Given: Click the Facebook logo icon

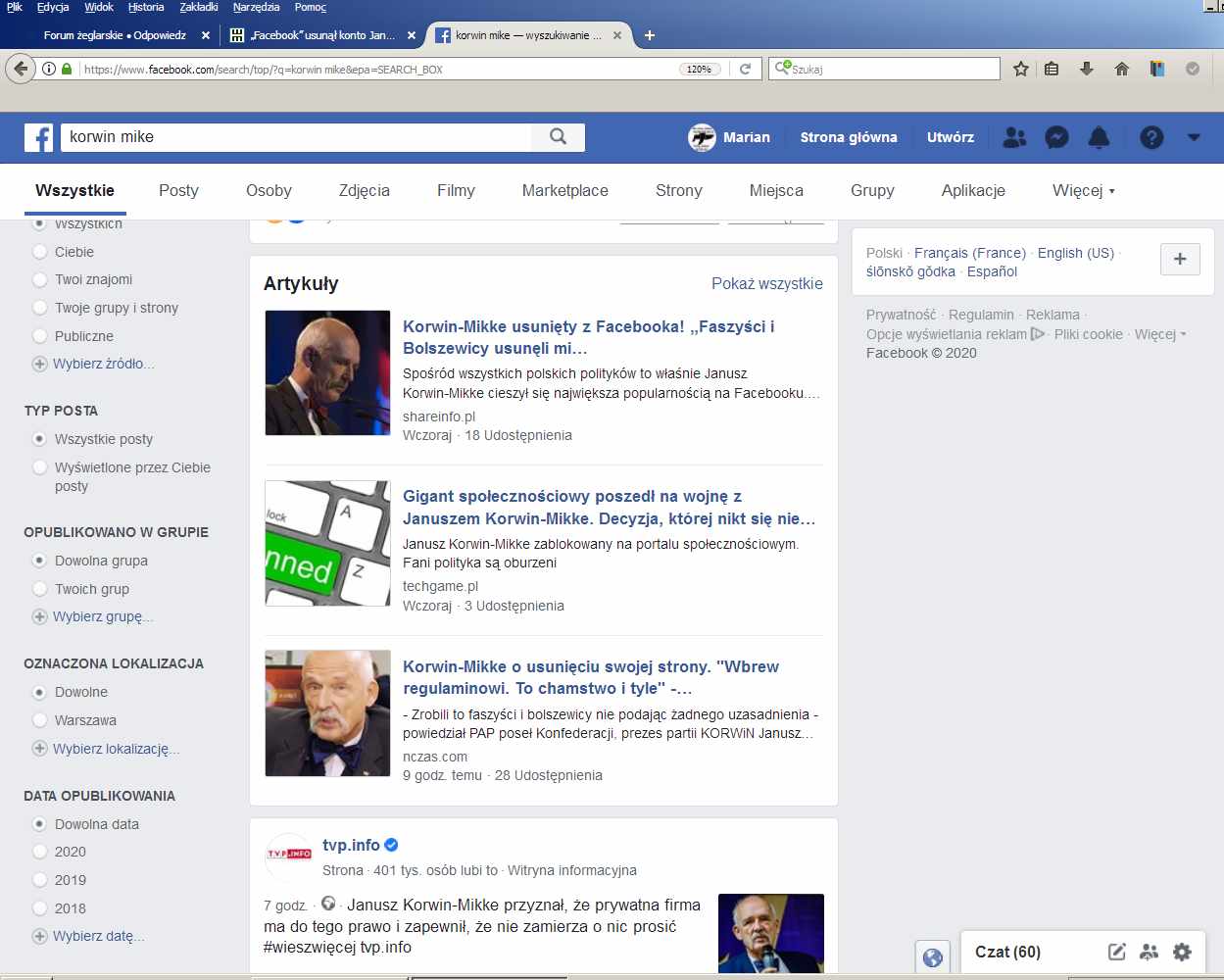Looking at the screenshot, I should pyautogui.click(x=39, y=137).
